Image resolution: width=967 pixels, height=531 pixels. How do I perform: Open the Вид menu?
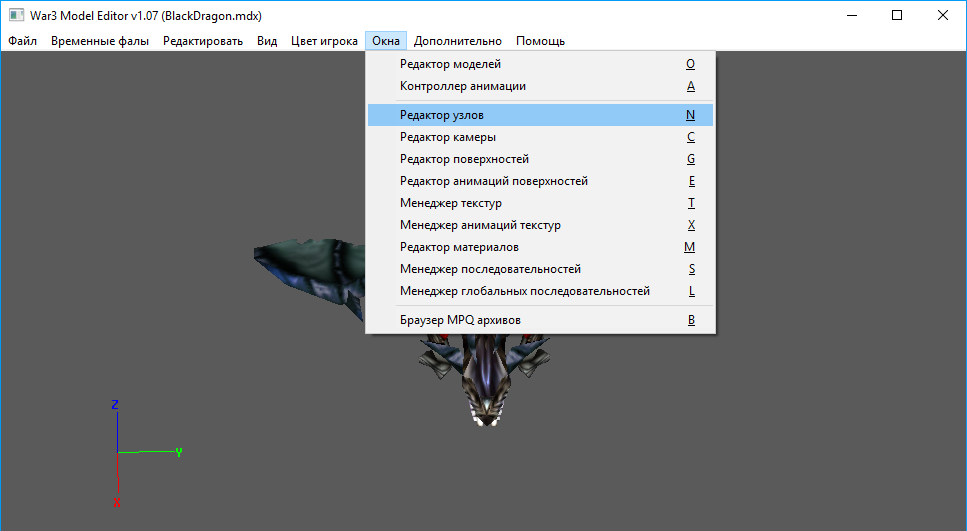click(x=267, y=41)
